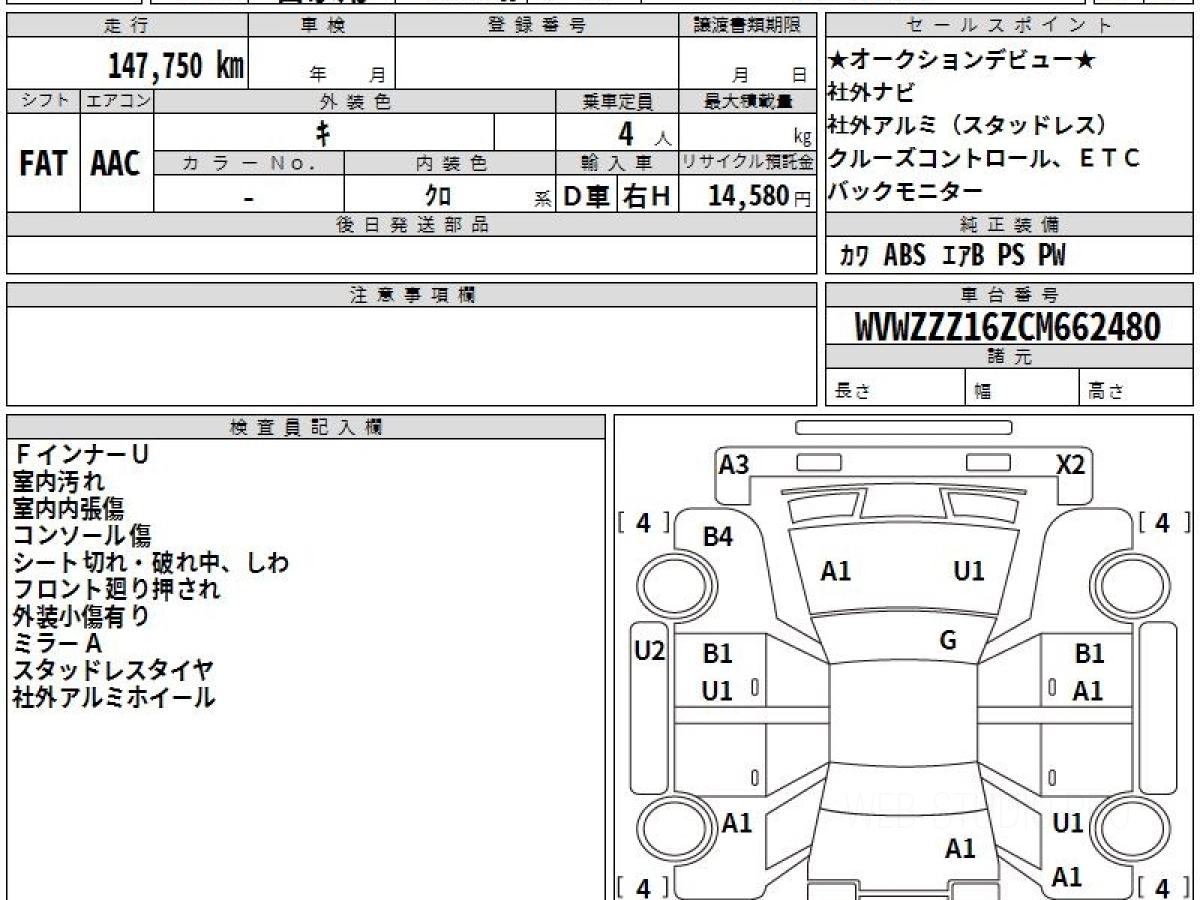Select the 社外アルミホイール note

click(114, 698)
